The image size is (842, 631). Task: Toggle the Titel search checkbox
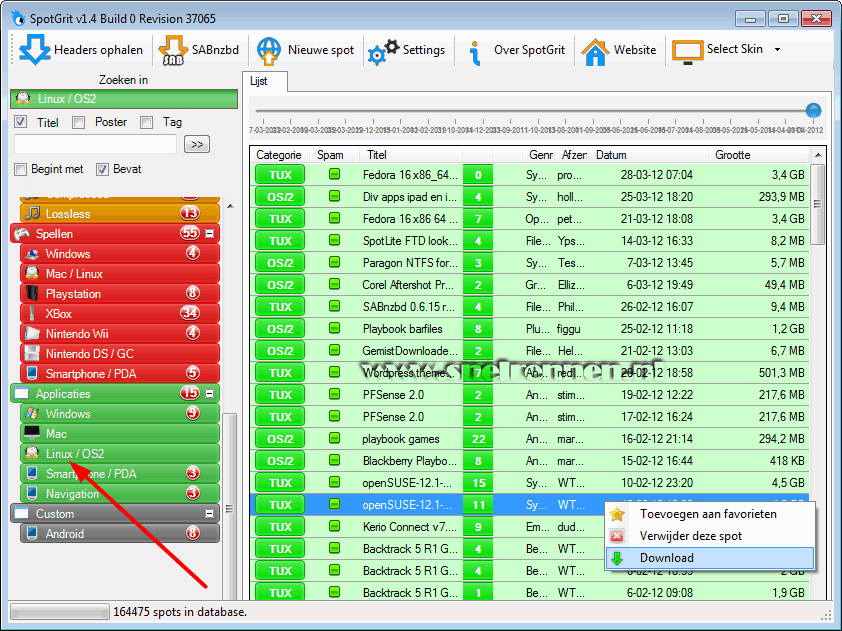click(20, 122)
